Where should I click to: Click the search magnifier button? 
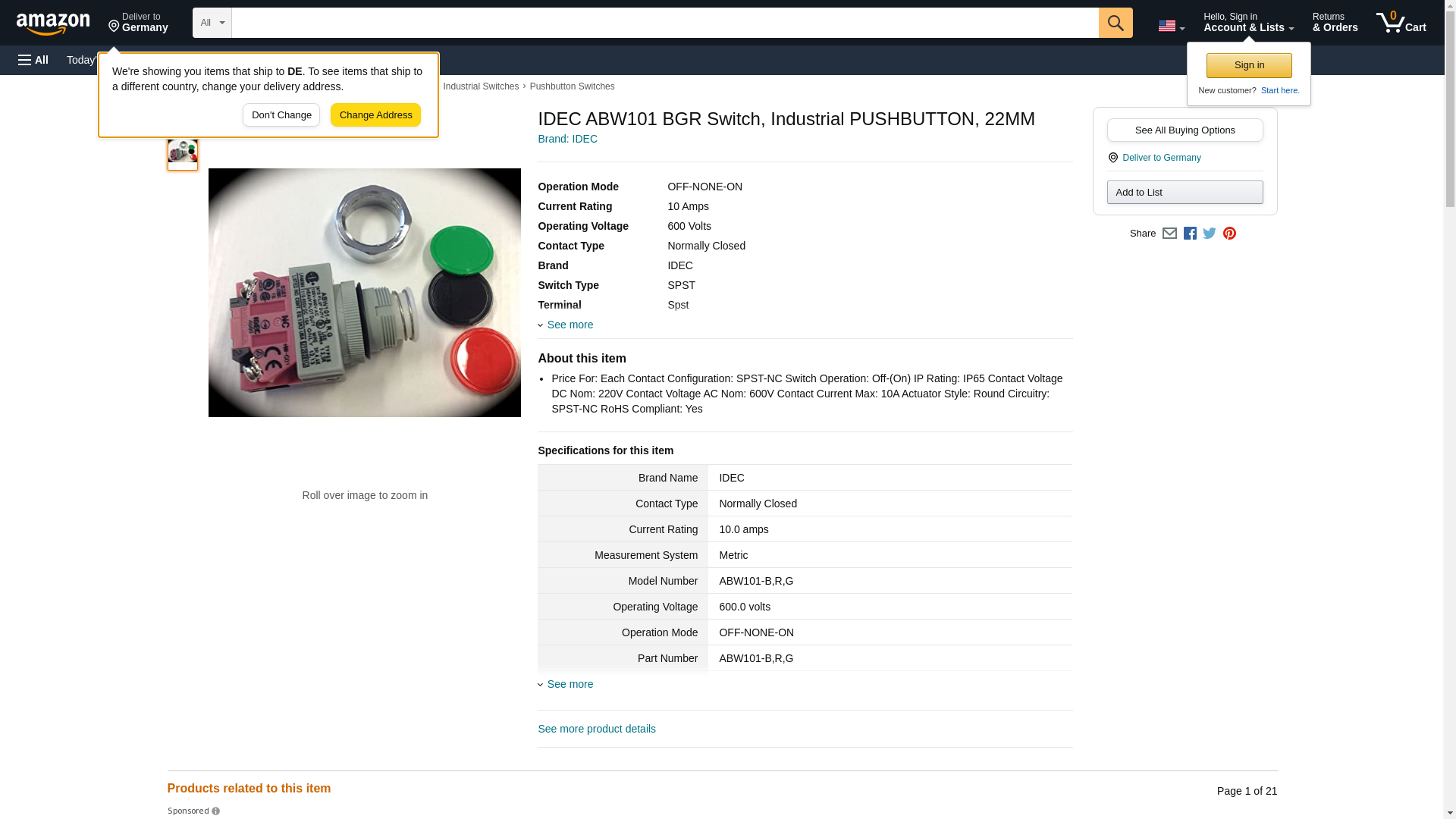[1115, 23]
